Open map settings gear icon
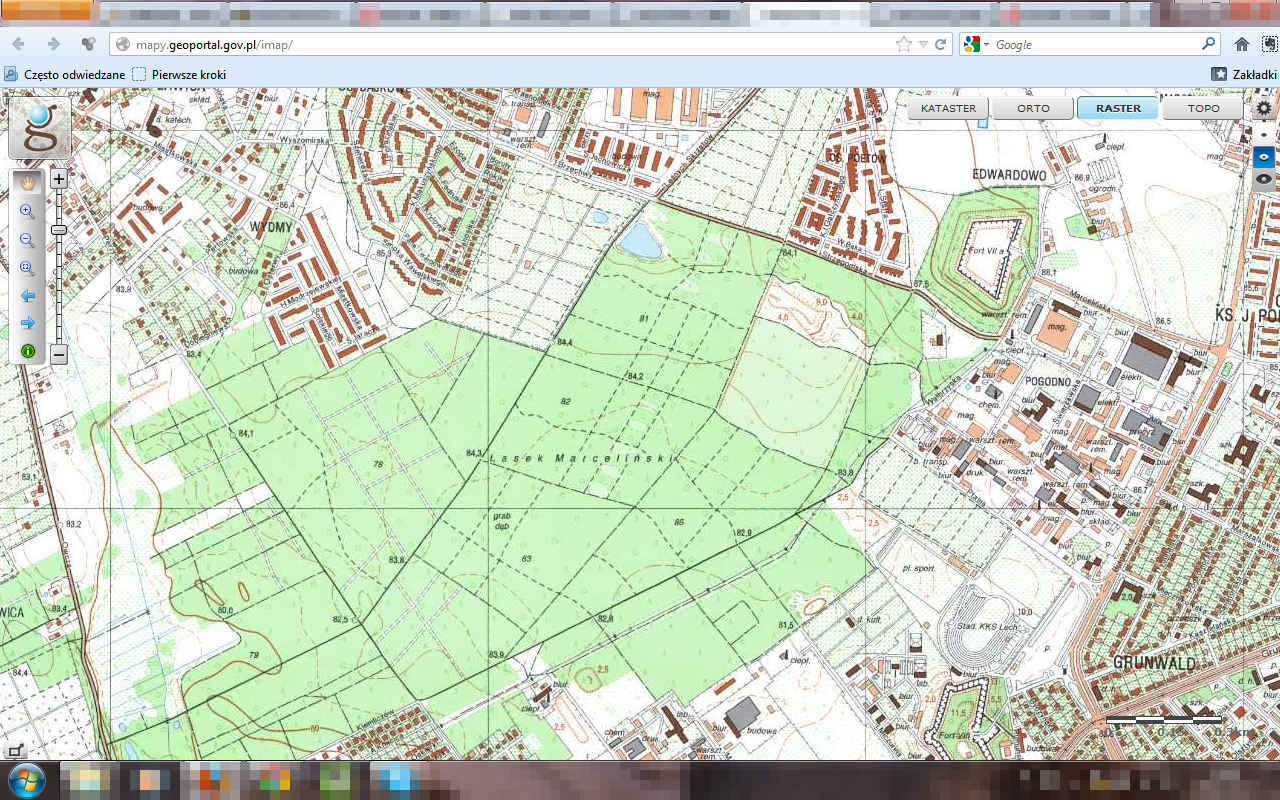 pyautogui.click(x=1264, y=108)
